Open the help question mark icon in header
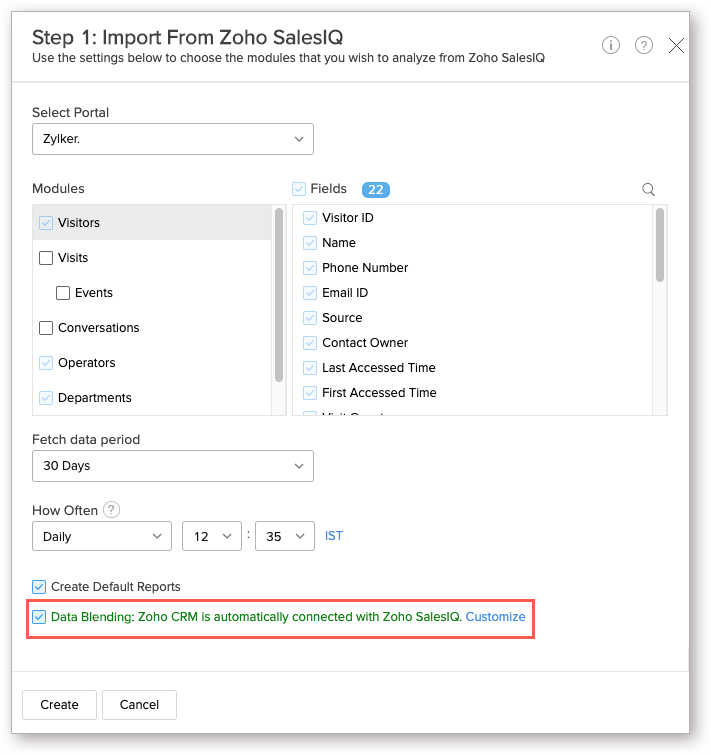The width and height of the screenshot is (711, 755). pos(644,45)
